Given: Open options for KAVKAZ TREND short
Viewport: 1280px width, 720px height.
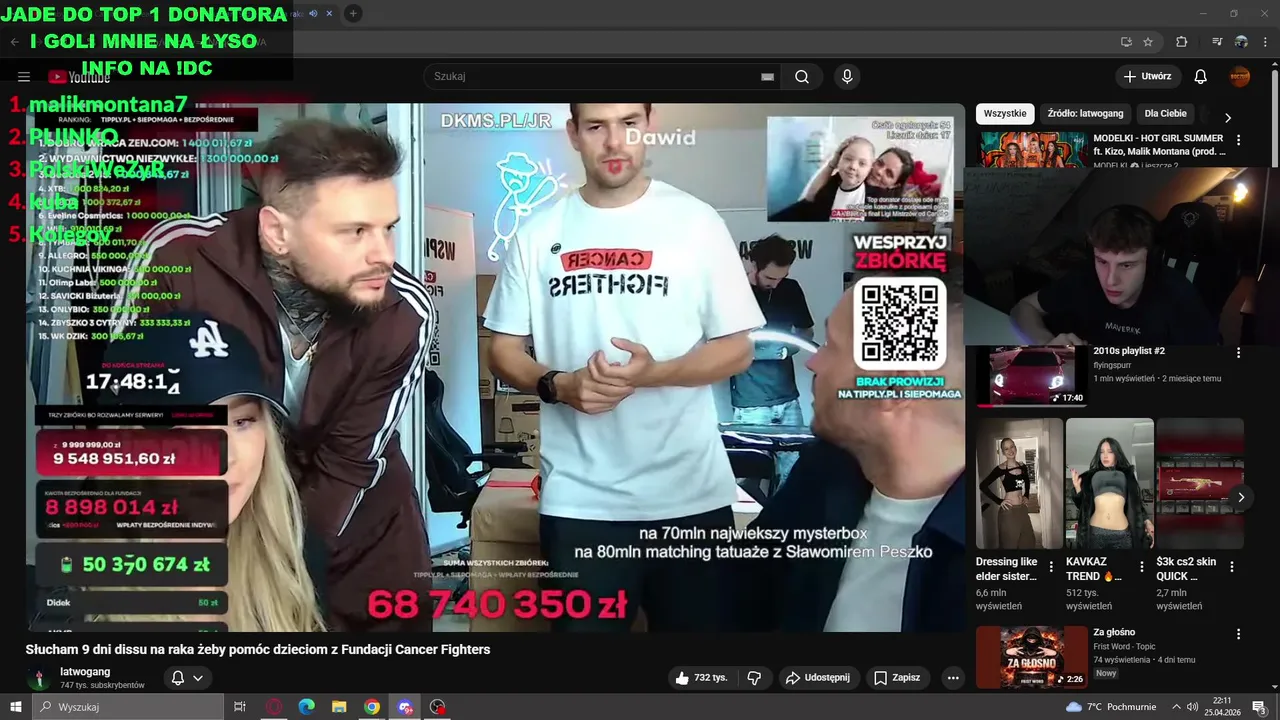Looking at the screenshot, I should [1142, 567].
